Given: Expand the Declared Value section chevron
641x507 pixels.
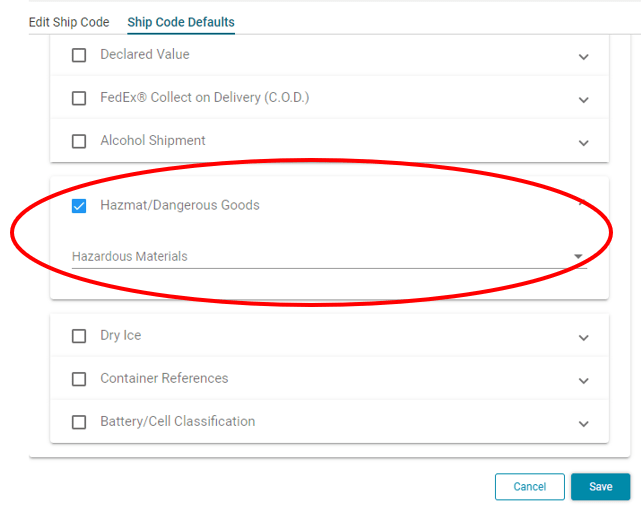Looking at the screenshot, I should click(x=584, y=57).
